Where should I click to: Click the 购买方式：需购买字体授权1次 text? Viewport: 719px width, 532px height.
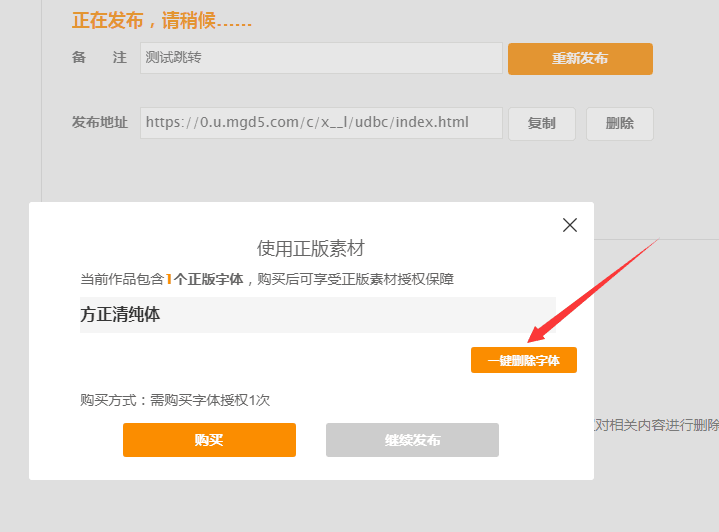pyautogui.click(x=175, y=400)
